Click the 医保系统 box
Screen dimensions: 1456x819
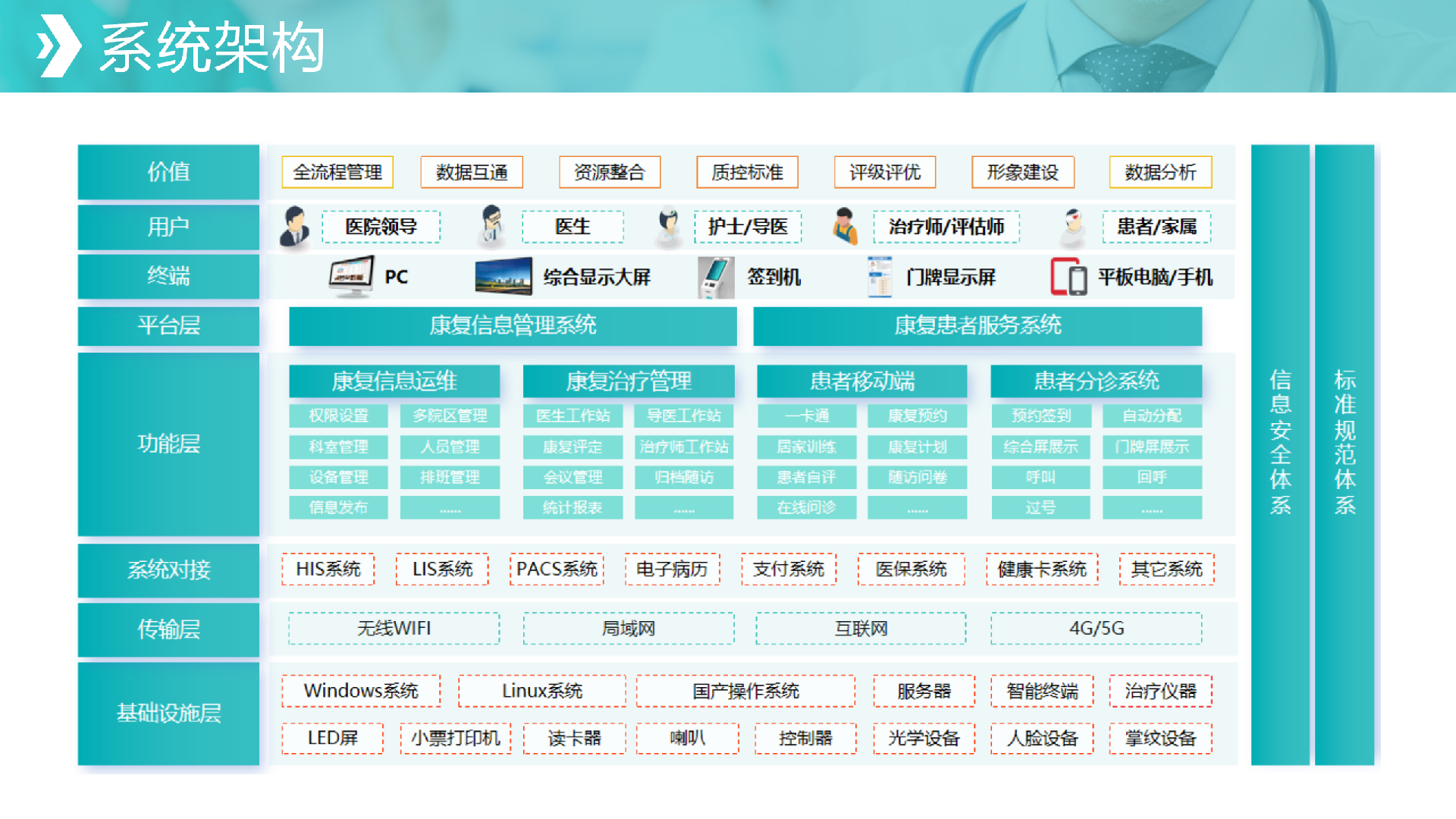(x=911, y=570)
